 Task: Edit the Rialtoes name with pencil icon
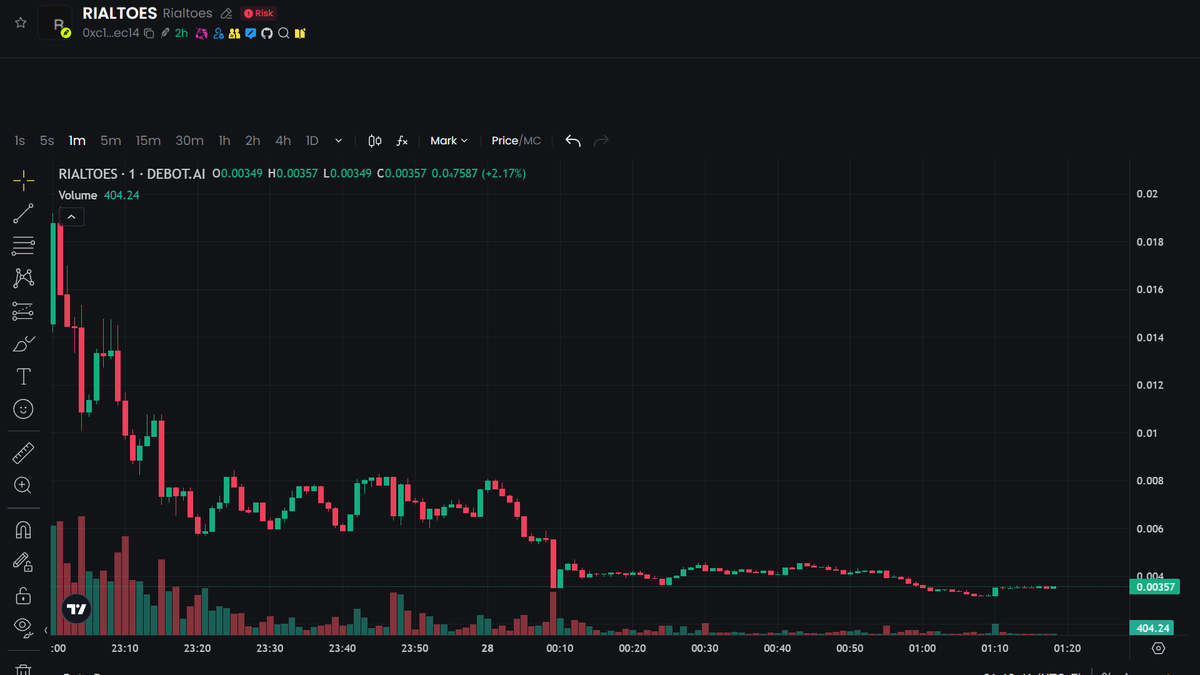tap(226, 14)
